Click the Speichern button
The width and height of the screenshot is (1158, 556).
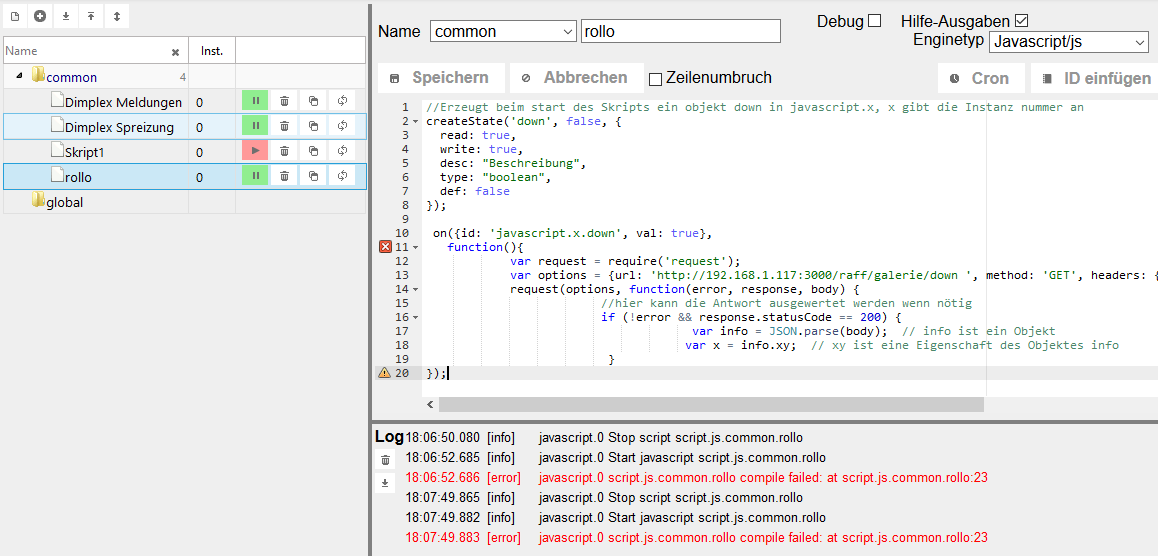tap(439, 78)
